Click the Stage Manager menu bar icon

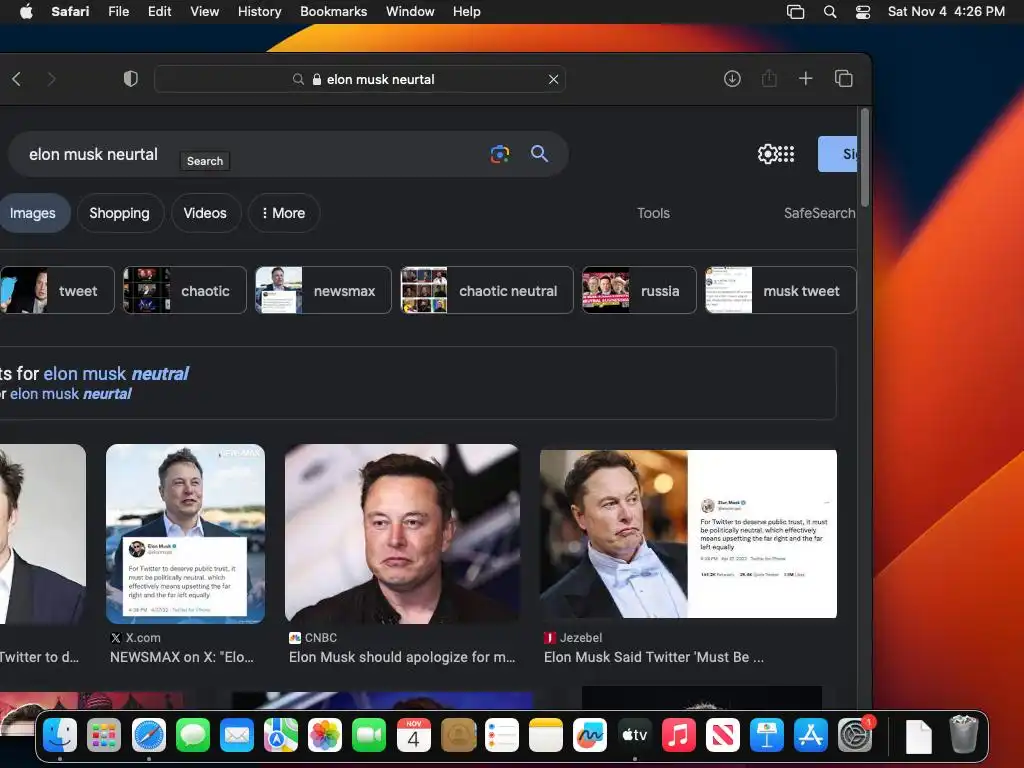(795, 12)
